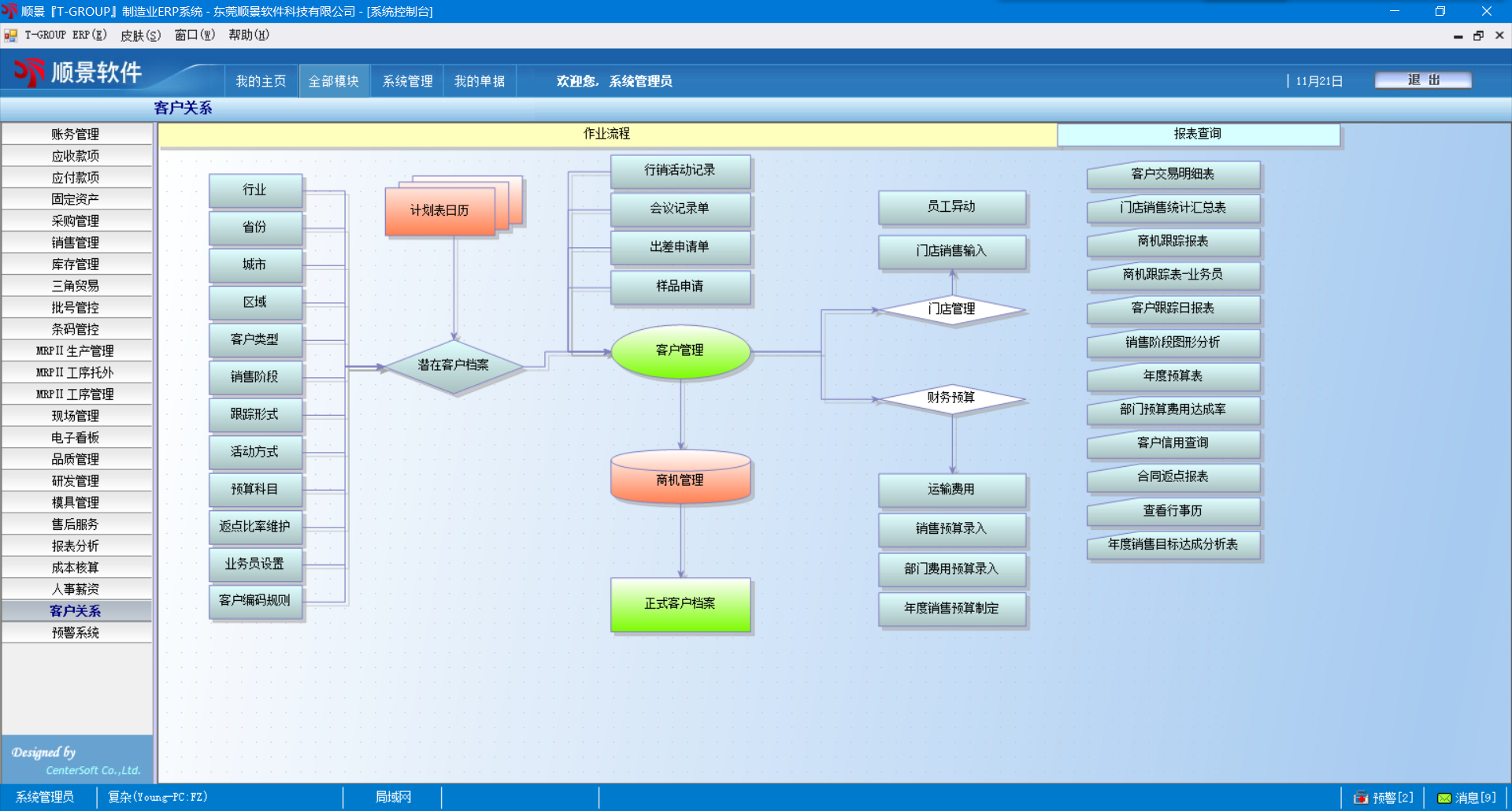This screenshot has width=1512, height=811.
Task: Open the 客户交易明细表 report
Action: click(1173, 174)
